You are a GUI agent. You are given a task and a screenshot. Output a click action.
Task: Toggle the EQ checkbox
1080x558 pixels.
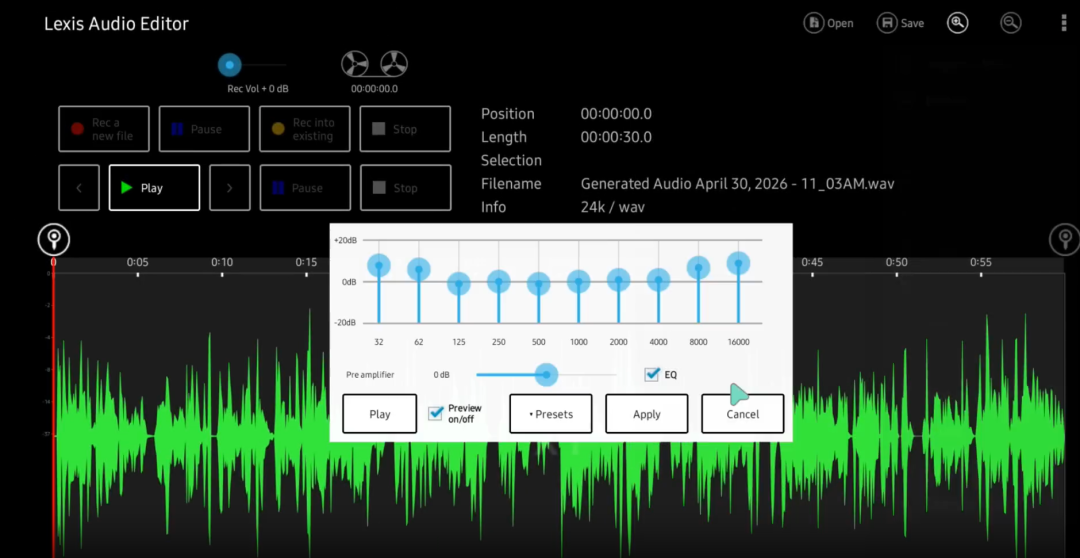coord(652,374)
